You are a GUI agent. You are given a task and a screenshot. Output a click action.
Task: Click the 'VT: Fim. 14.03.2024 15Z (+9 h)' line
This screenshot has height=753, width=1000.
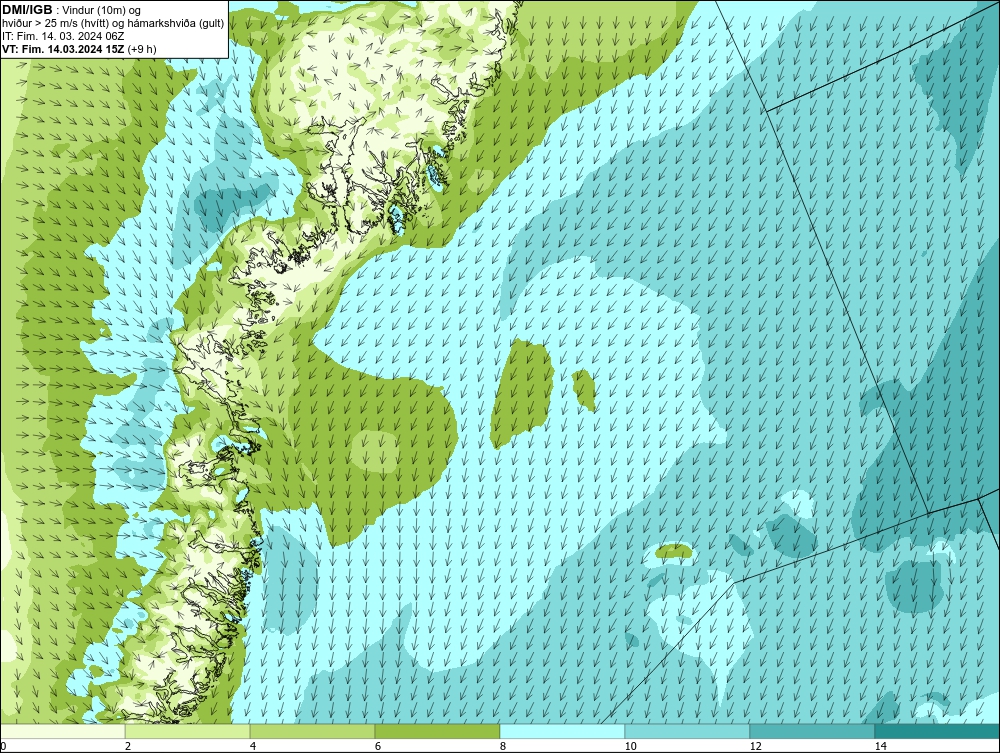(x=79, y=48)
